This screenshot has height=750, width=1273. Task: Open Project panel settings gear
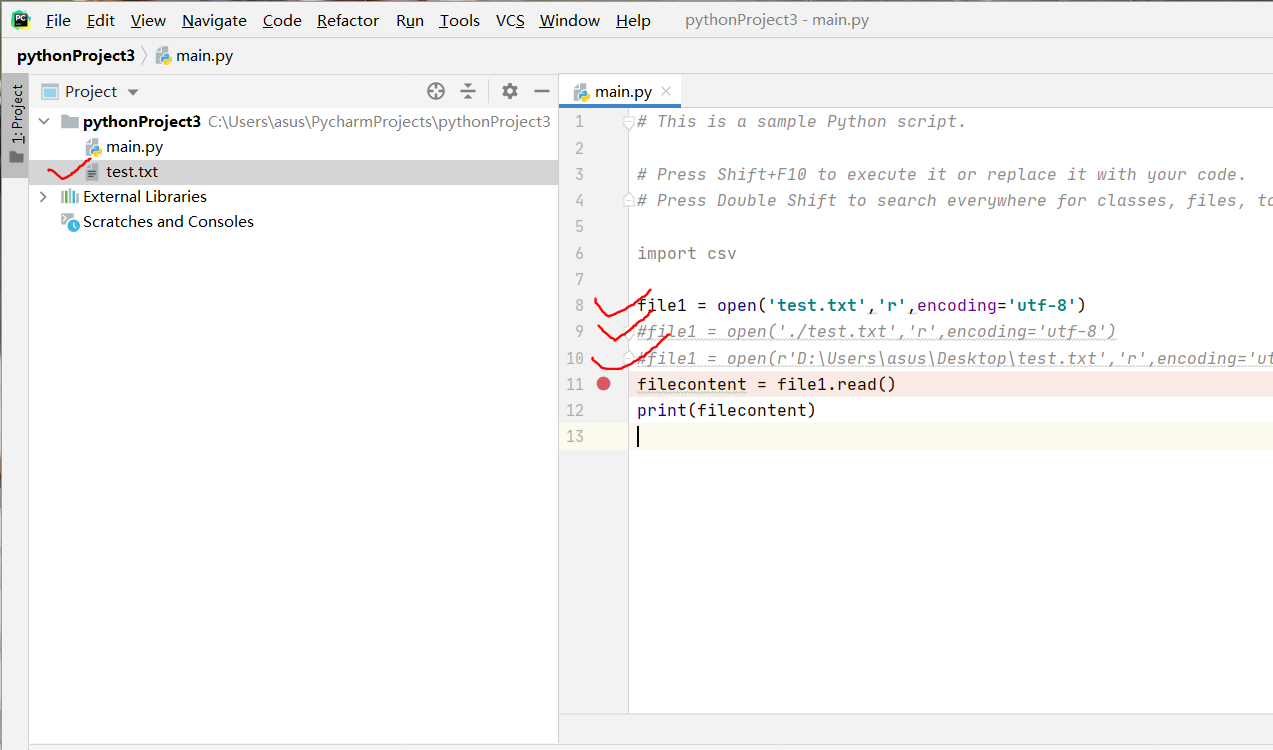click(510, 91)
